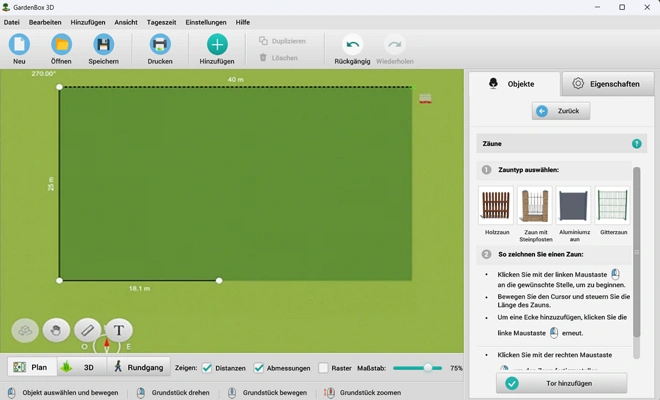
Task: Print the plan via Drucken icon
Action: point(160,44)
